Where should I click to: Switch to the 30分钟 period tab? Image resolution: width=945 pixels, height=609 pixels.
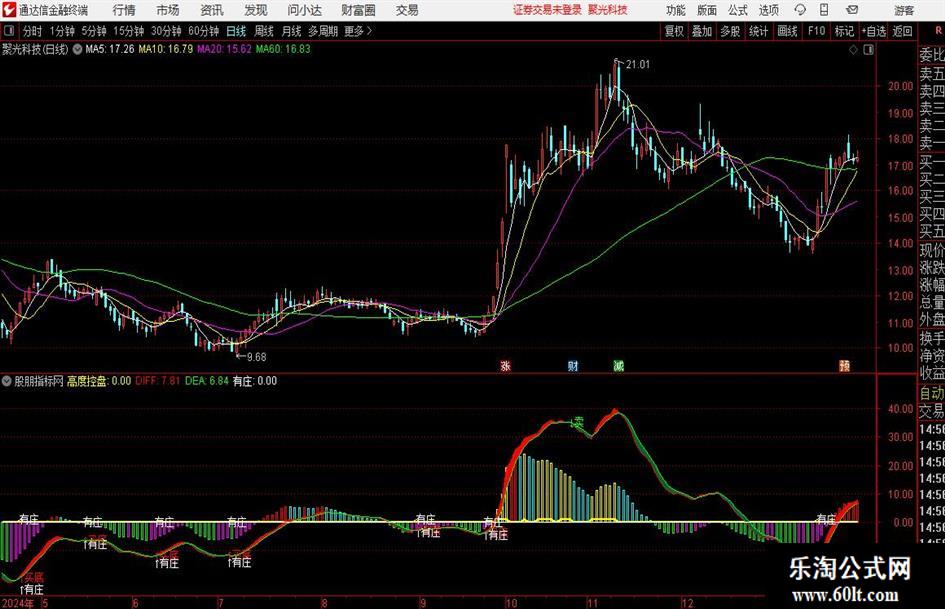point(166,31)
